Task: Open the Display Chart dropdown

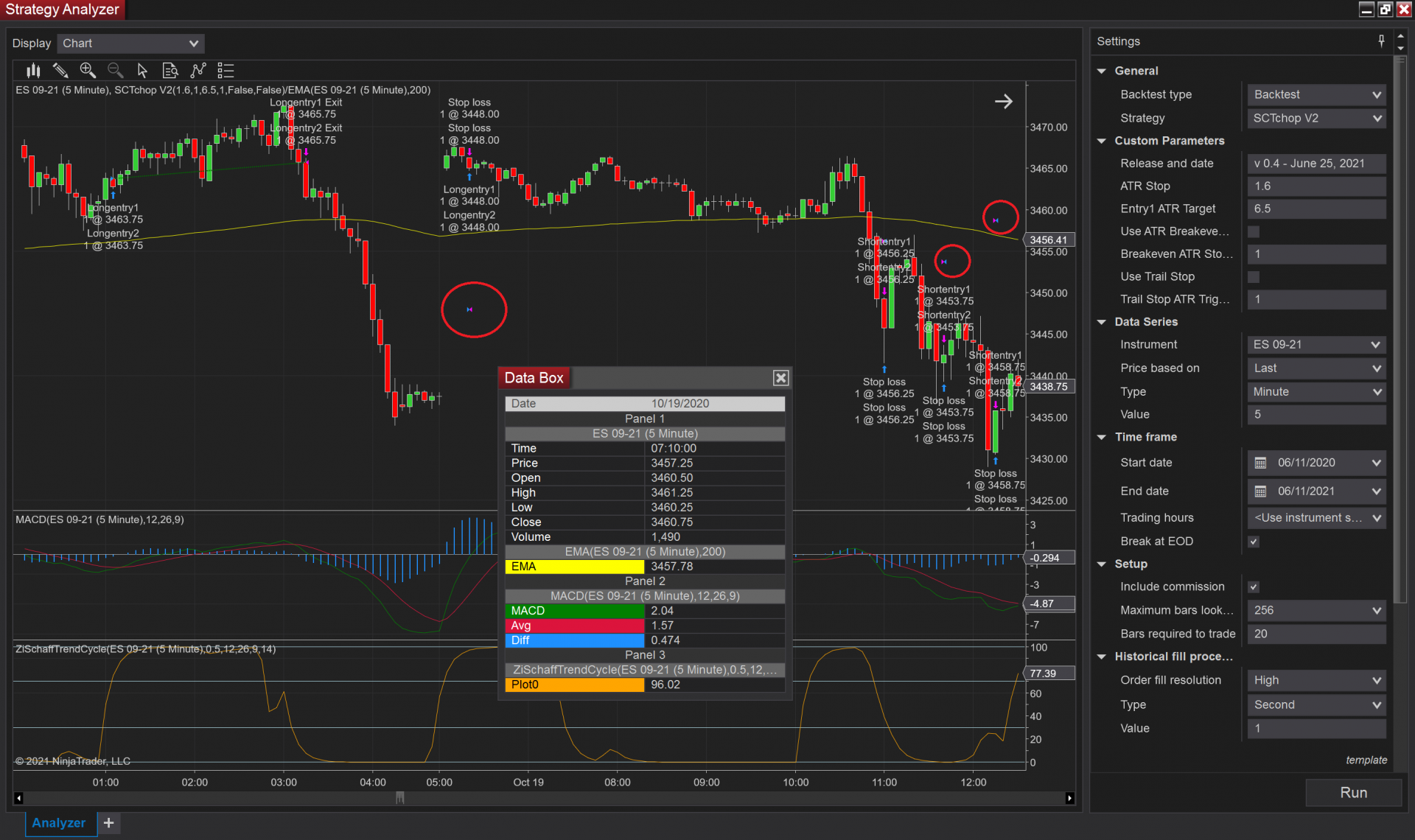Action: (x=130, y=43)
